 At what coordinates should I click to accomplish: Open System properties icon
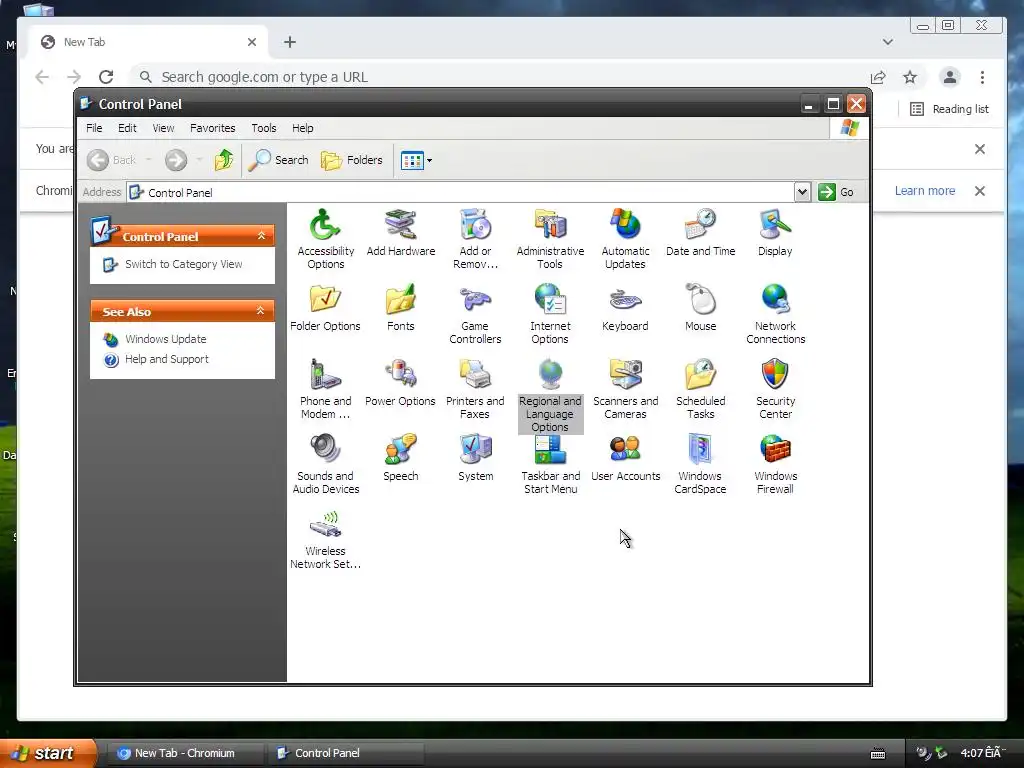(x=475, y=458)
